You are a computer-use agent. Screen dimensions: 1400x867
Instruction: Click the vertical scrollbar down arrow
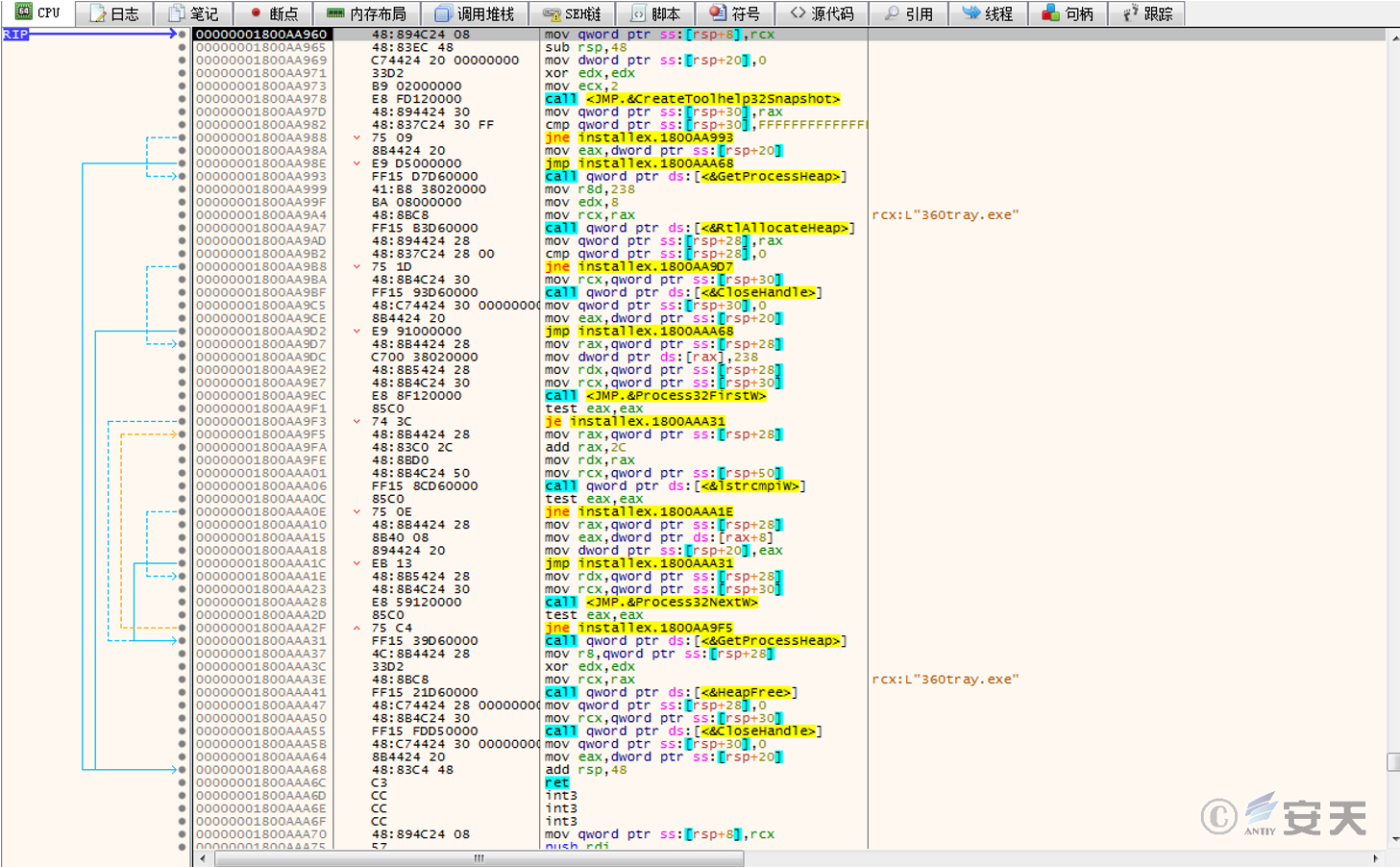1393,840
